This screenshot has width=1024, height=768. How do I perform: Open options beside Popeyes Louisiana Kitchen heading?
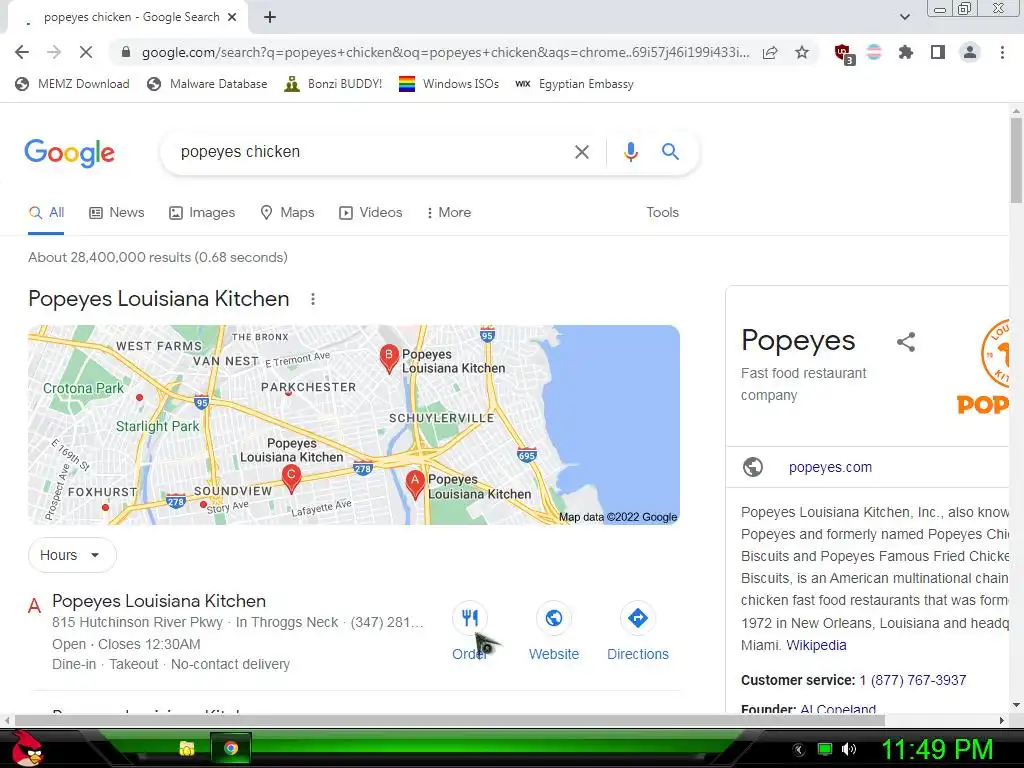click(313, 299)
